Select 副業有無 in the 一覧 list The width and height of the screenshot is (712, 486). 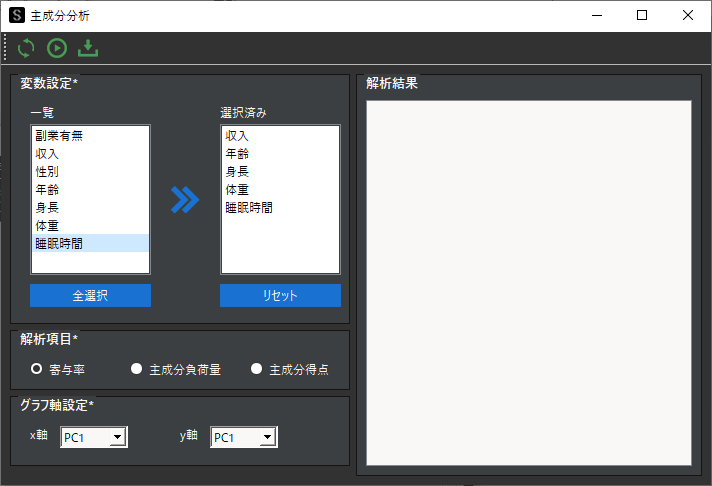90,135
